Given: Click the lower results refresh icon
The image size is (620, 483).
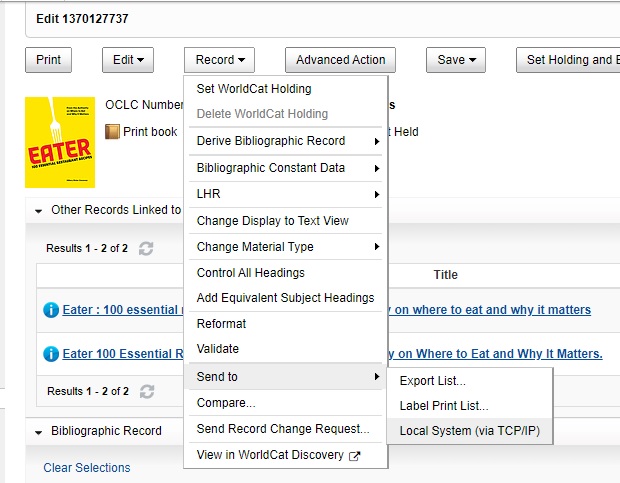Looking at the screenshot, I should tap(147, 391).
